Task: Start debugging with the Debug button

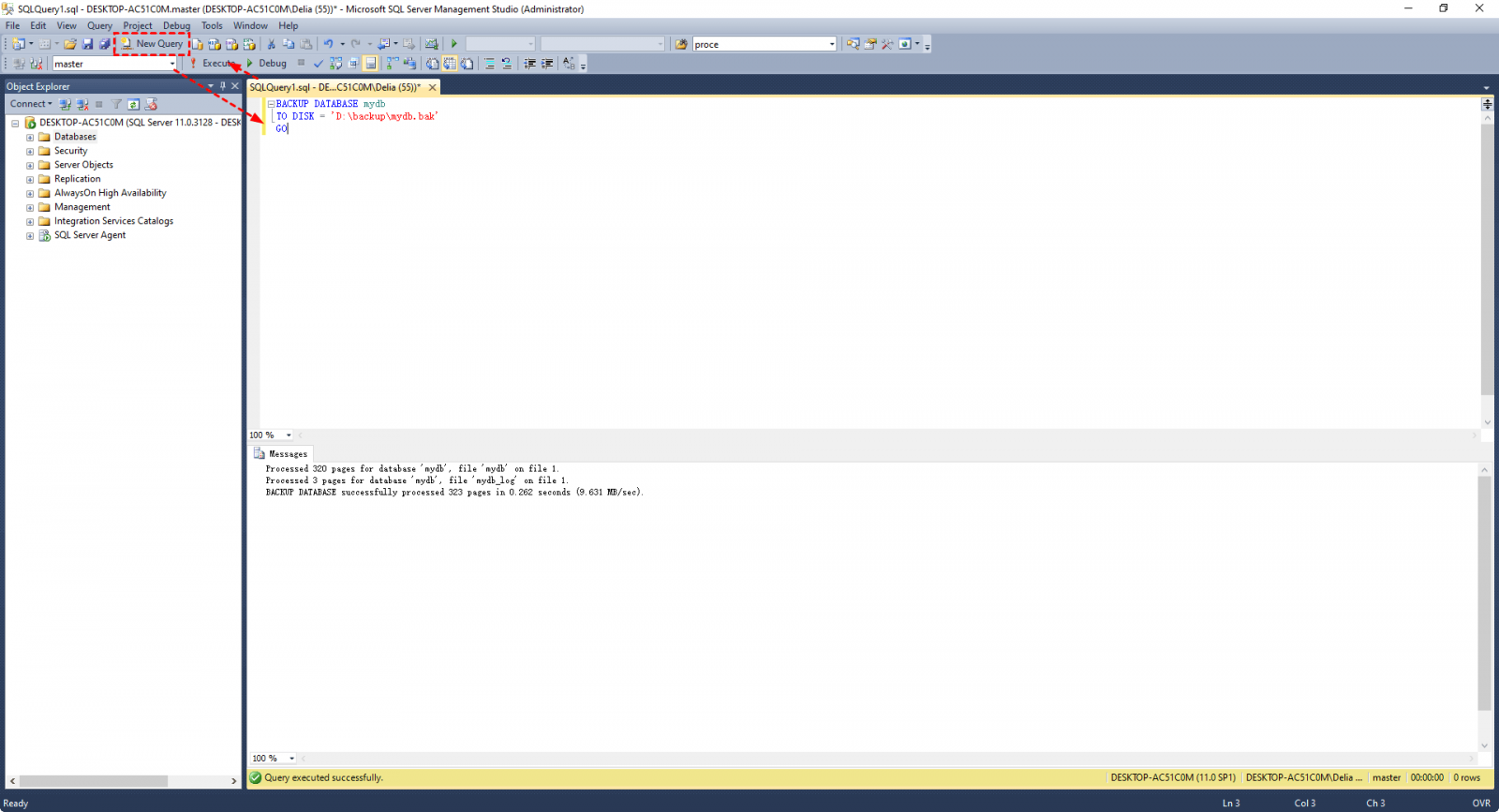Action: (267, 64)
